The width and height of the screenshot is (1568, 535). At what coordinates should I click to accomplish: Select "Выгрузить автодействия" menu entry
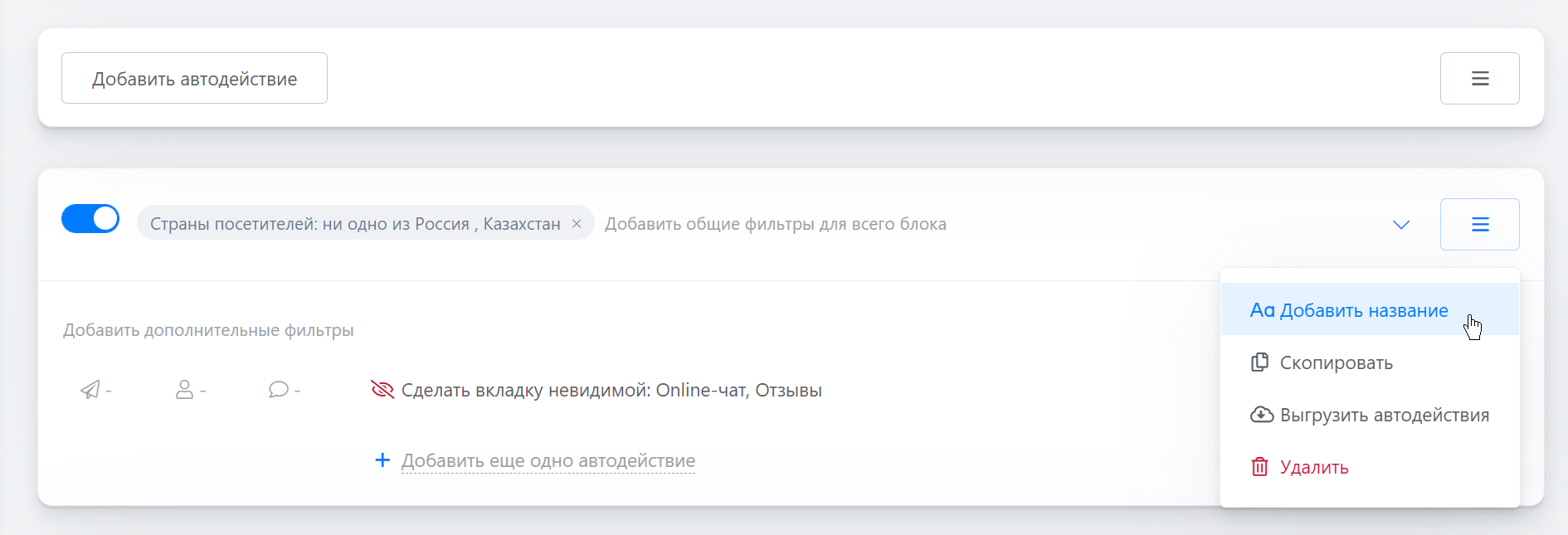(1384, 415)
